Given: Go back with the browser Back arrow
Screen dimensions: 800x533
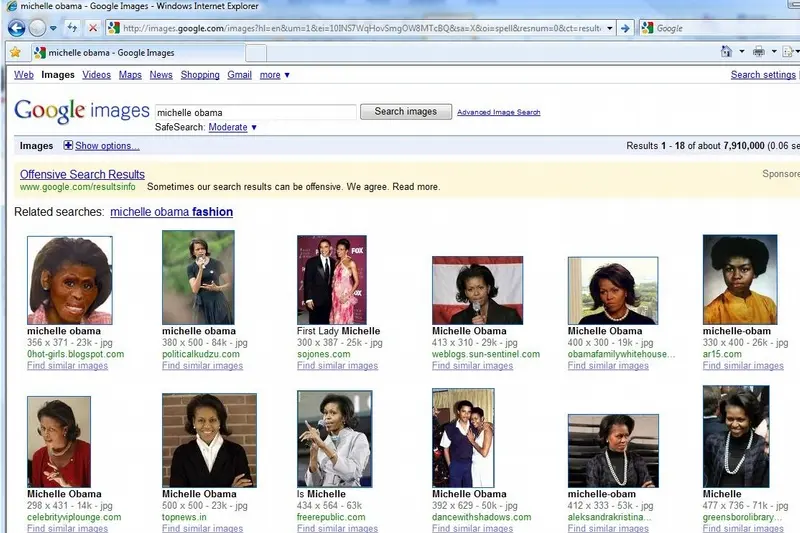Looking at the screenshot, I should point(16,28).
